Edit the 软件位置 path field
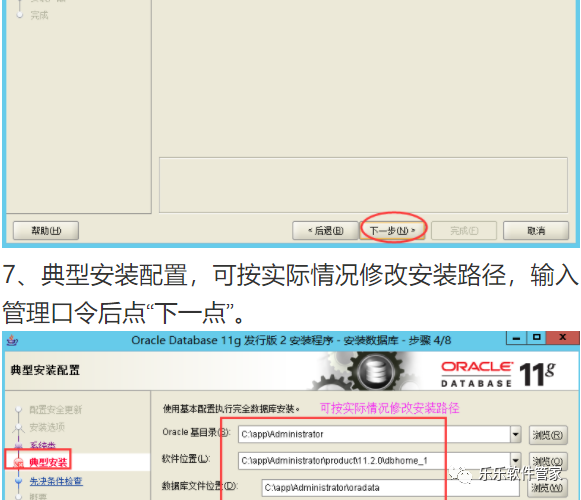The height and width of the screenshot is (500, 581). click(374, 461)
